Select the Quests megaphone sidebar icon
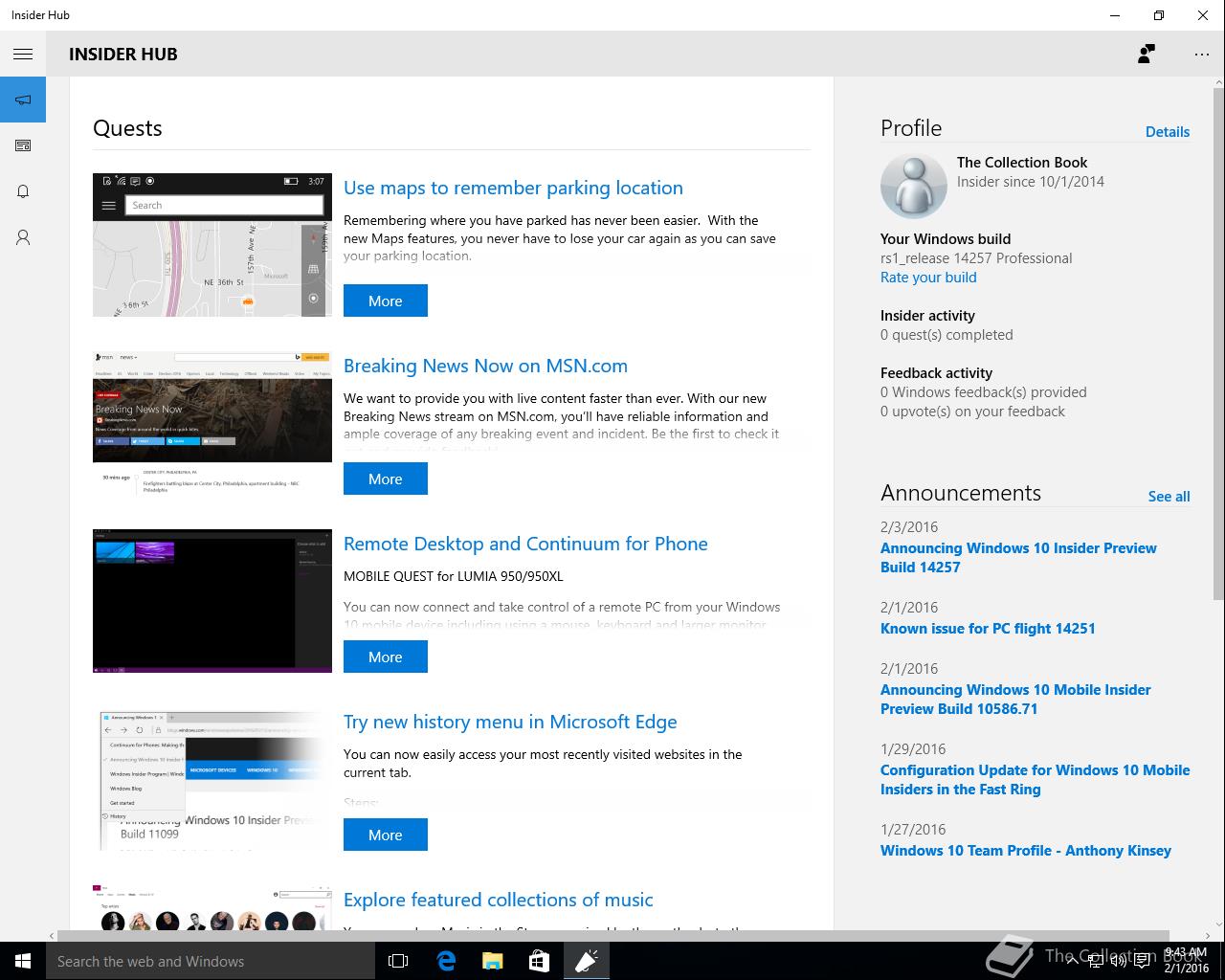Screen dimensions: 1225x980 (23, 100)
